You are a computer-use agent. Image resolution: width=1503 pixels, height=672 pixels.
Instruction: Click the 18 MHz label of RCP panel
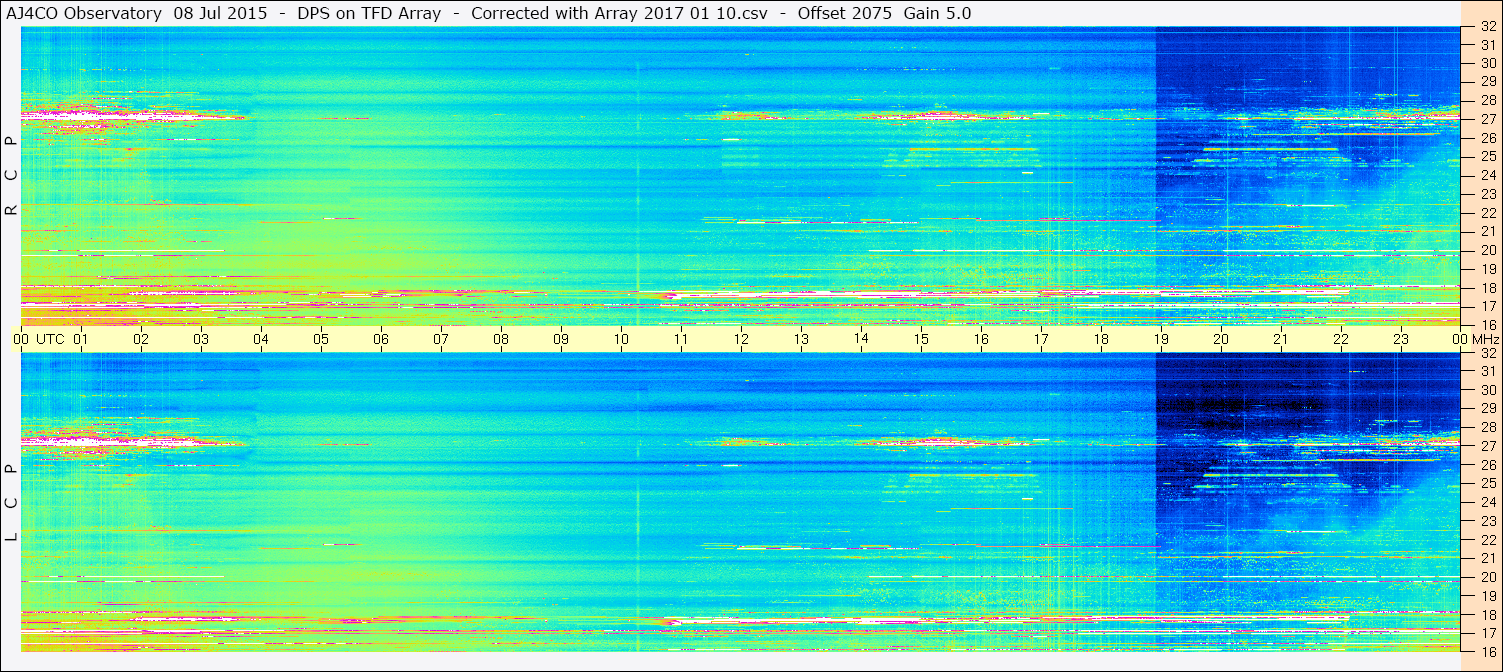[1488, 288]
